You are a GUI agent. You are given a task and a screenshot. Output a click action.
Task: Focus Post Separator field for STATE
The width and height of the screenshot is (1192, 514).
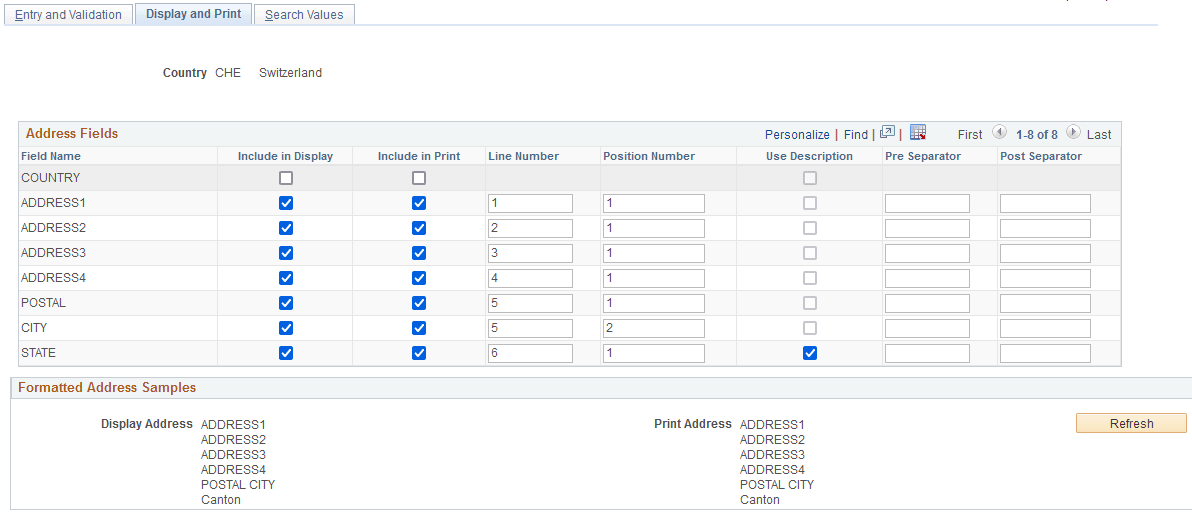[x=1045, y=353]
